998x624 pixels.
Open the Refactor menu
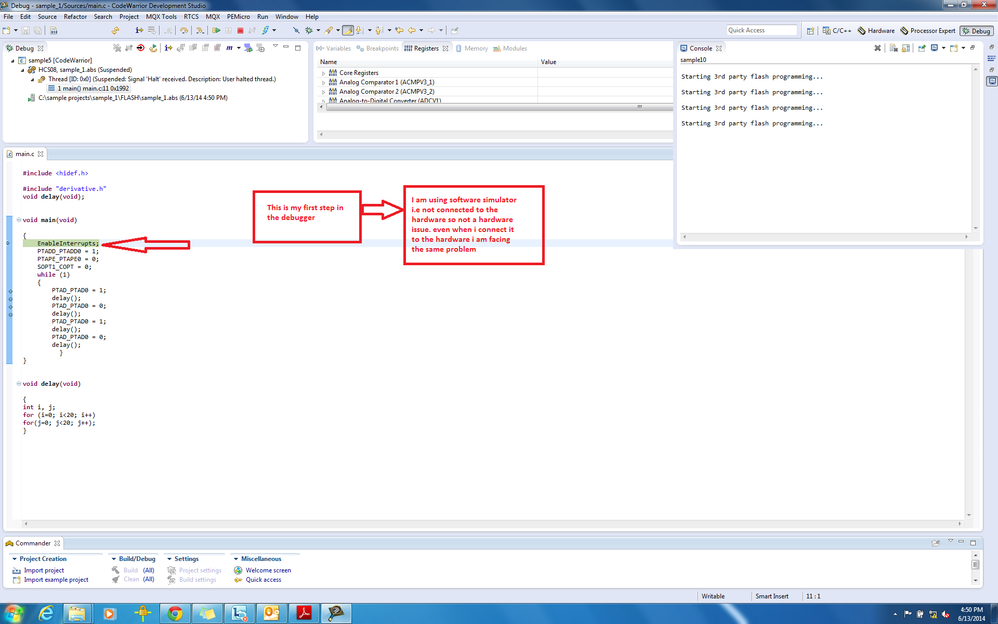[74, 17]
